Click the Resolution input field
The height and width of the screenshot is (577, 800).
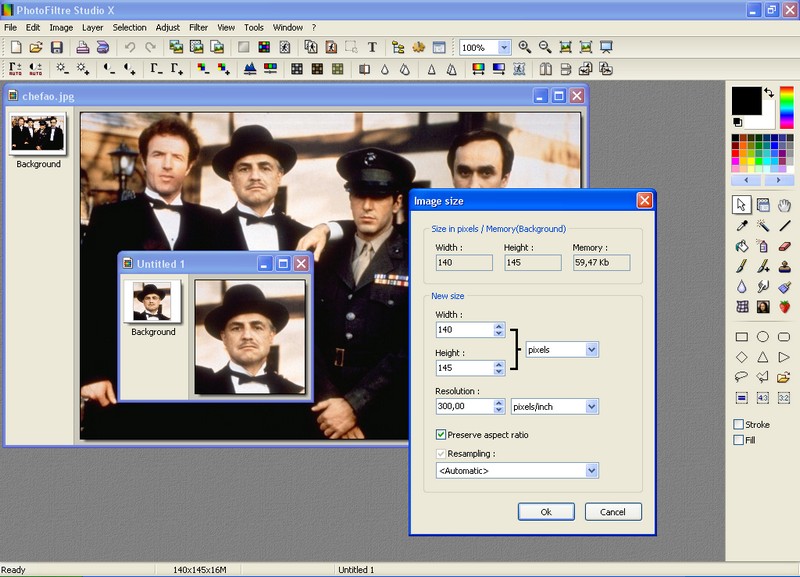[465, 406]
